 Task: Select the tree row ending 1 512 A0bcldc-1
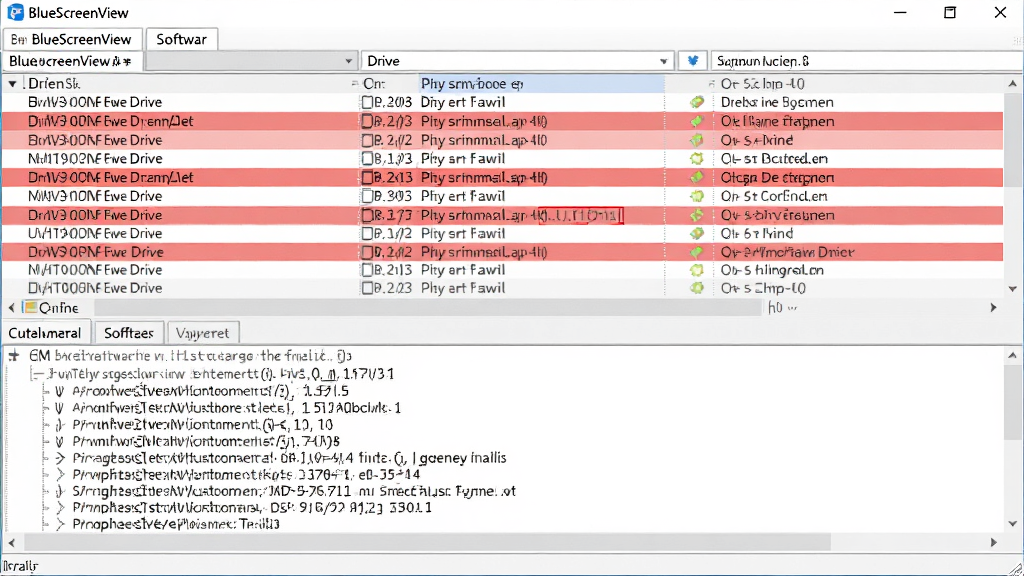[x=236, y=408]
